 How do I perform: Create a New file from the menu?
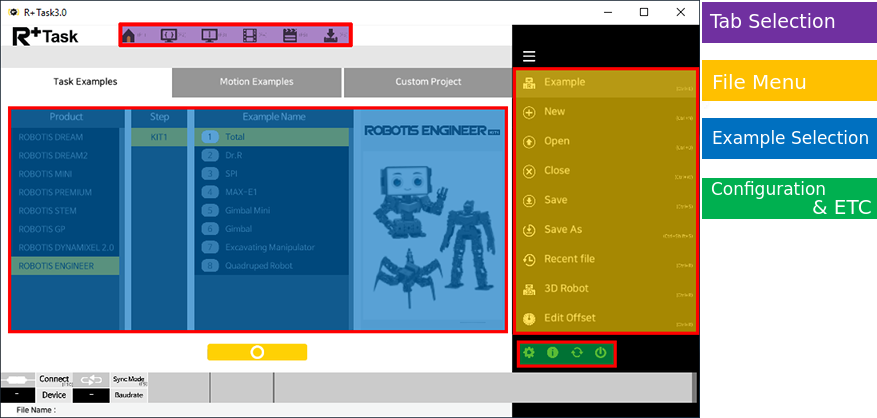(606, 112)
